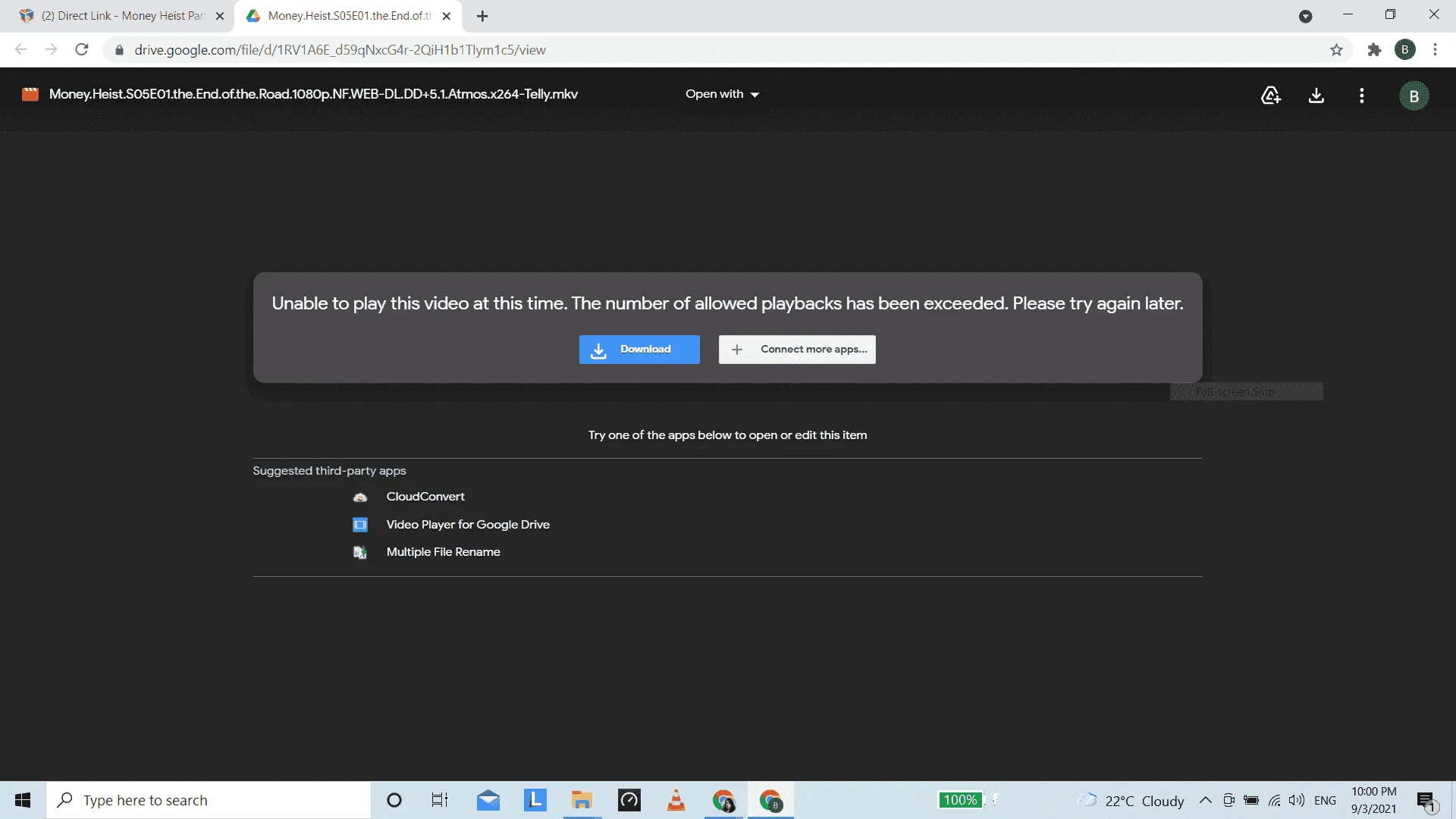The width and height of the screenshot is (1456, 819).
Task: Open a new tab with the plus button
Action: tap(482, 16)
